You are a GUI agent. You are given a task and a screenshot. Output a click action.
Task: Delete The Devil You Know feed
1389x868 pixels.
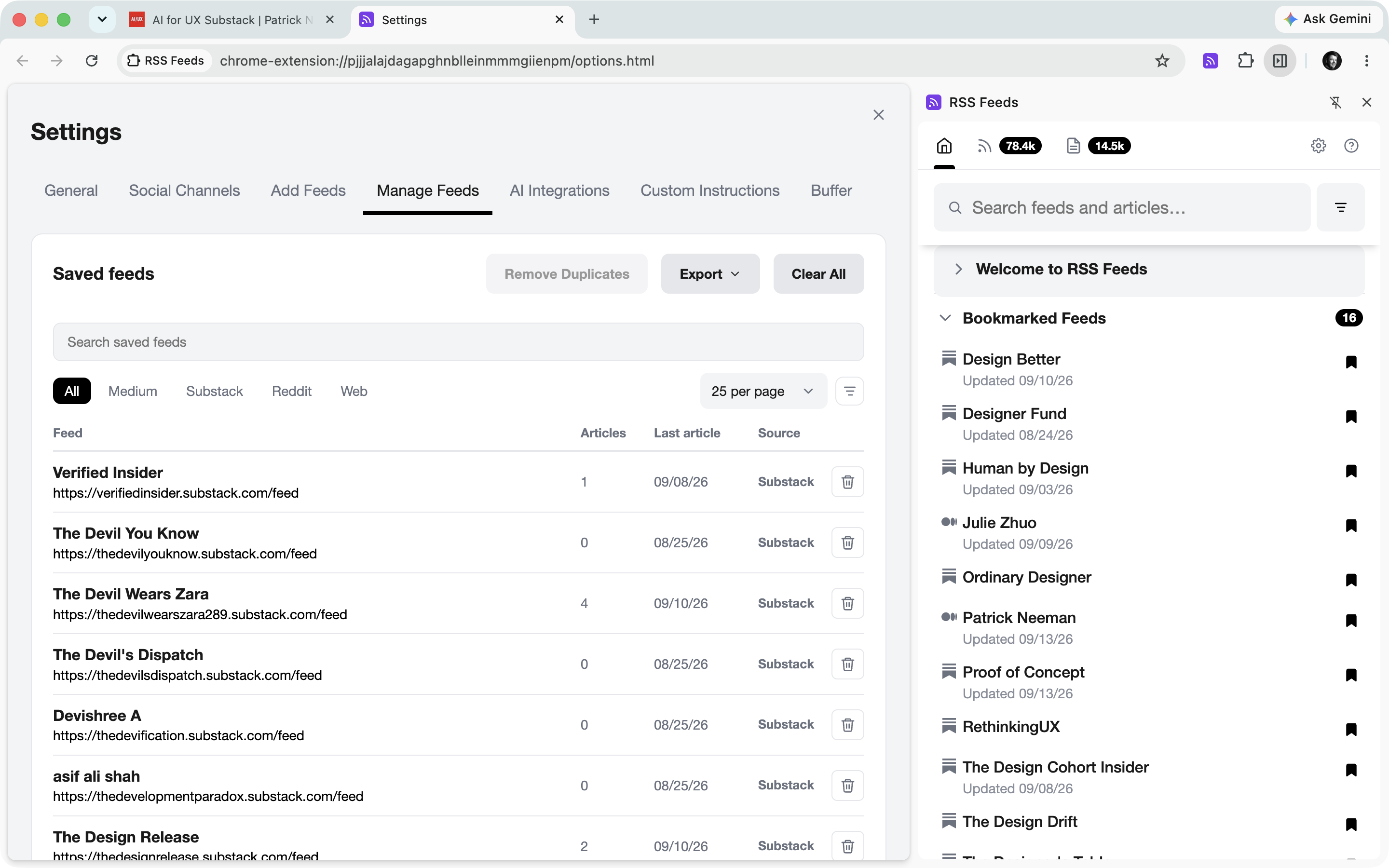coord(847,542)
